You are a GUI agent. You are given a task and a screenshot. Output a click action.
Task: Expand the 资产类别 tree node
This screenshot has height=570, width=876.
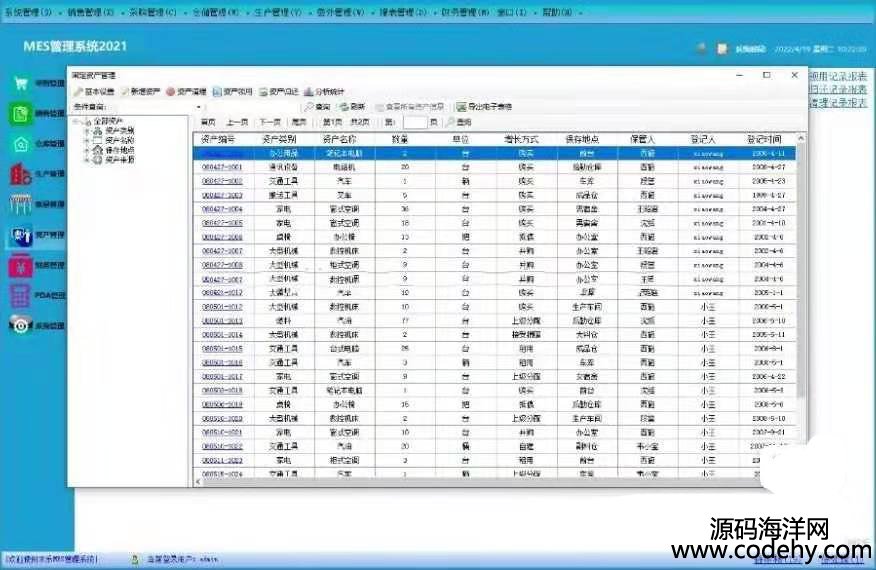[x=87, y=131]
